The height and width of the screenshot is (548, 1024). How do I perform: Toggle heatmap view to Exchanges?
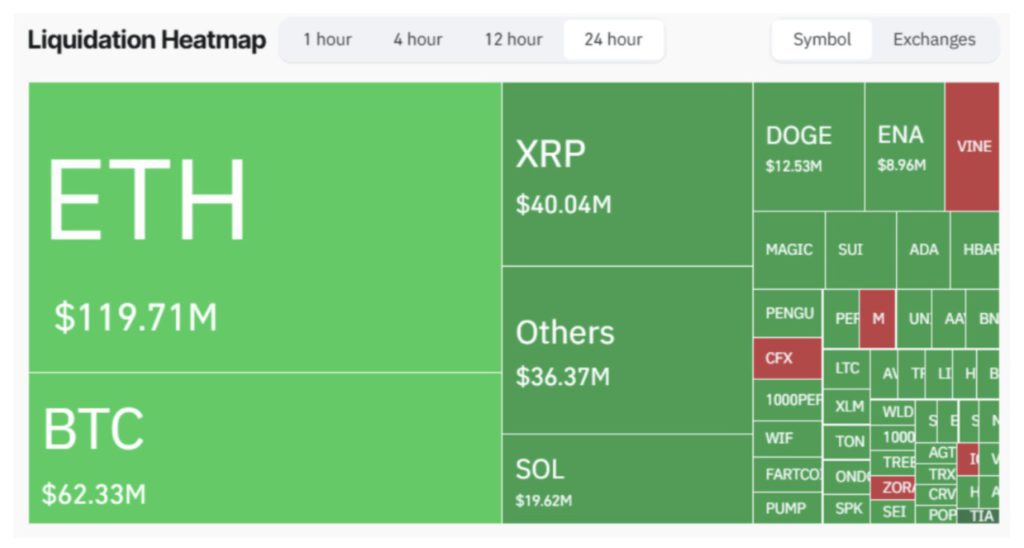(933, 40)
